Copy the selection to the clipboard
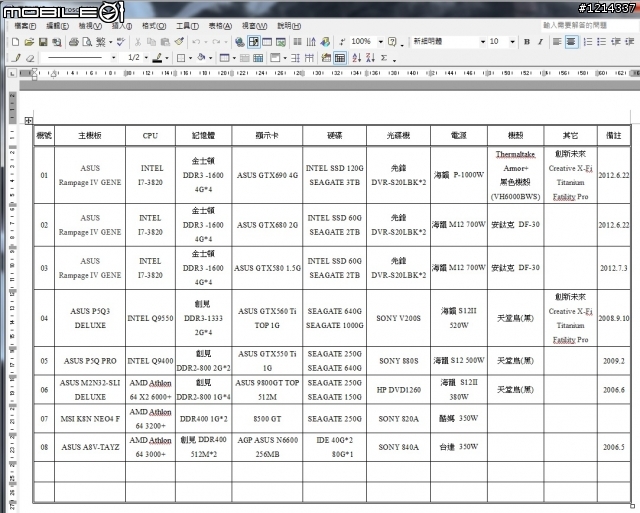640x513 pixels. [x=151, y=42]
